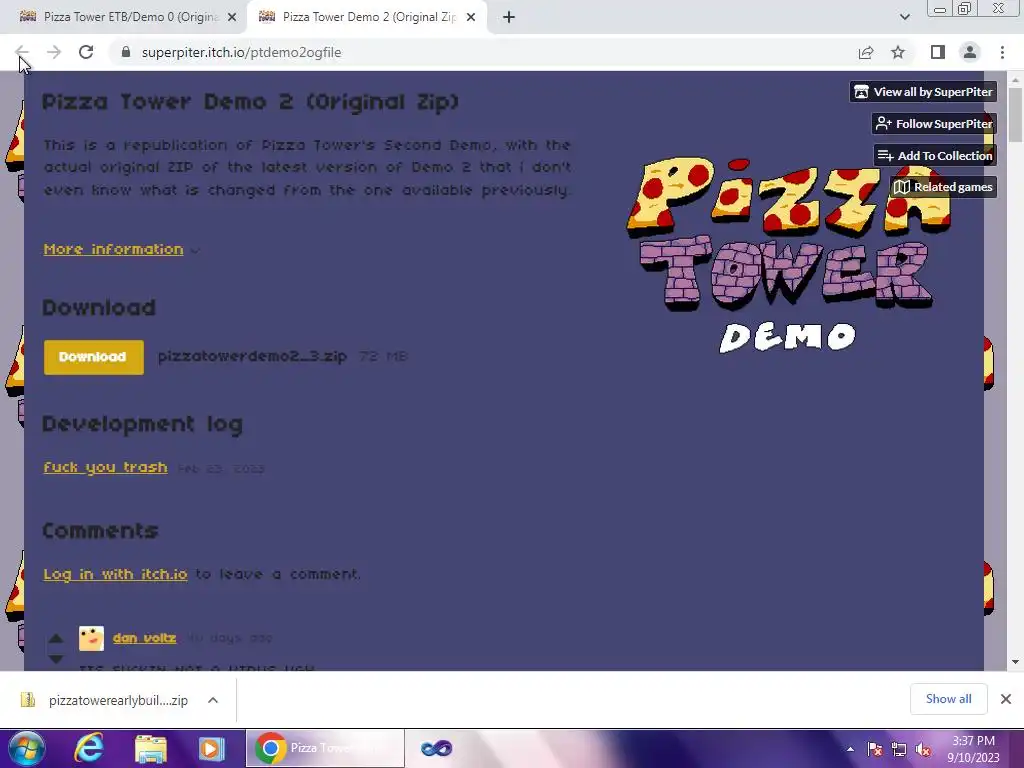Close the Pizza Tower ETB/Demo 0 tab
The height and width of the screenshot is (768, 1024).
232,17
